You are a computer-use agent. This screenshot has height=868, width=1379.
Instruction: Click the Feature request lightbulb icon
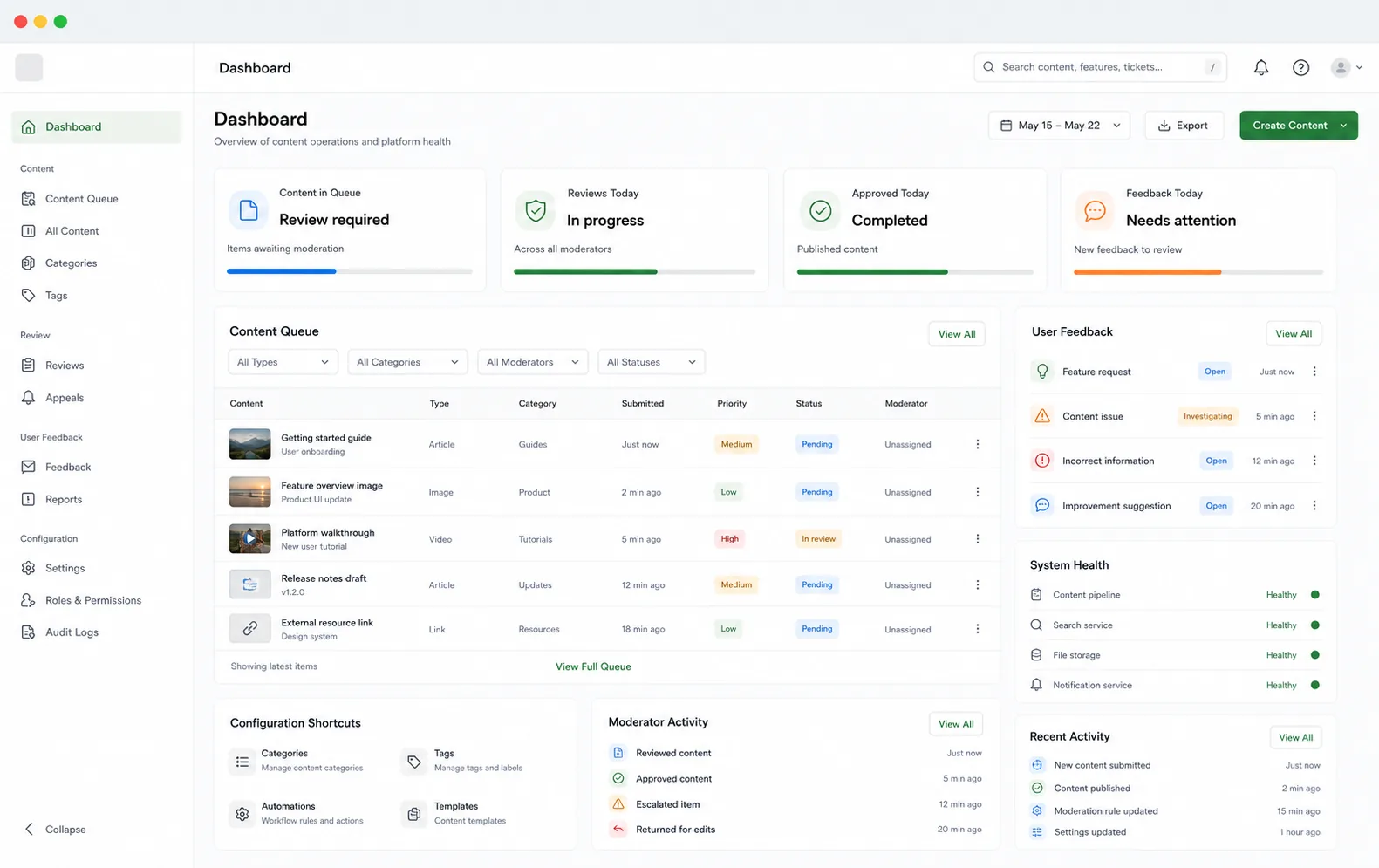tap(1042, 372)
